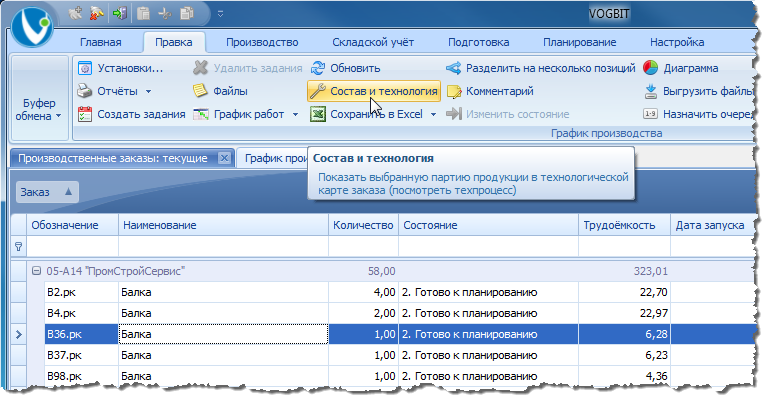This screenshot has width=766, height=399.
Task: Click Выгрузить файлы download icon
Action: point(651,91)
